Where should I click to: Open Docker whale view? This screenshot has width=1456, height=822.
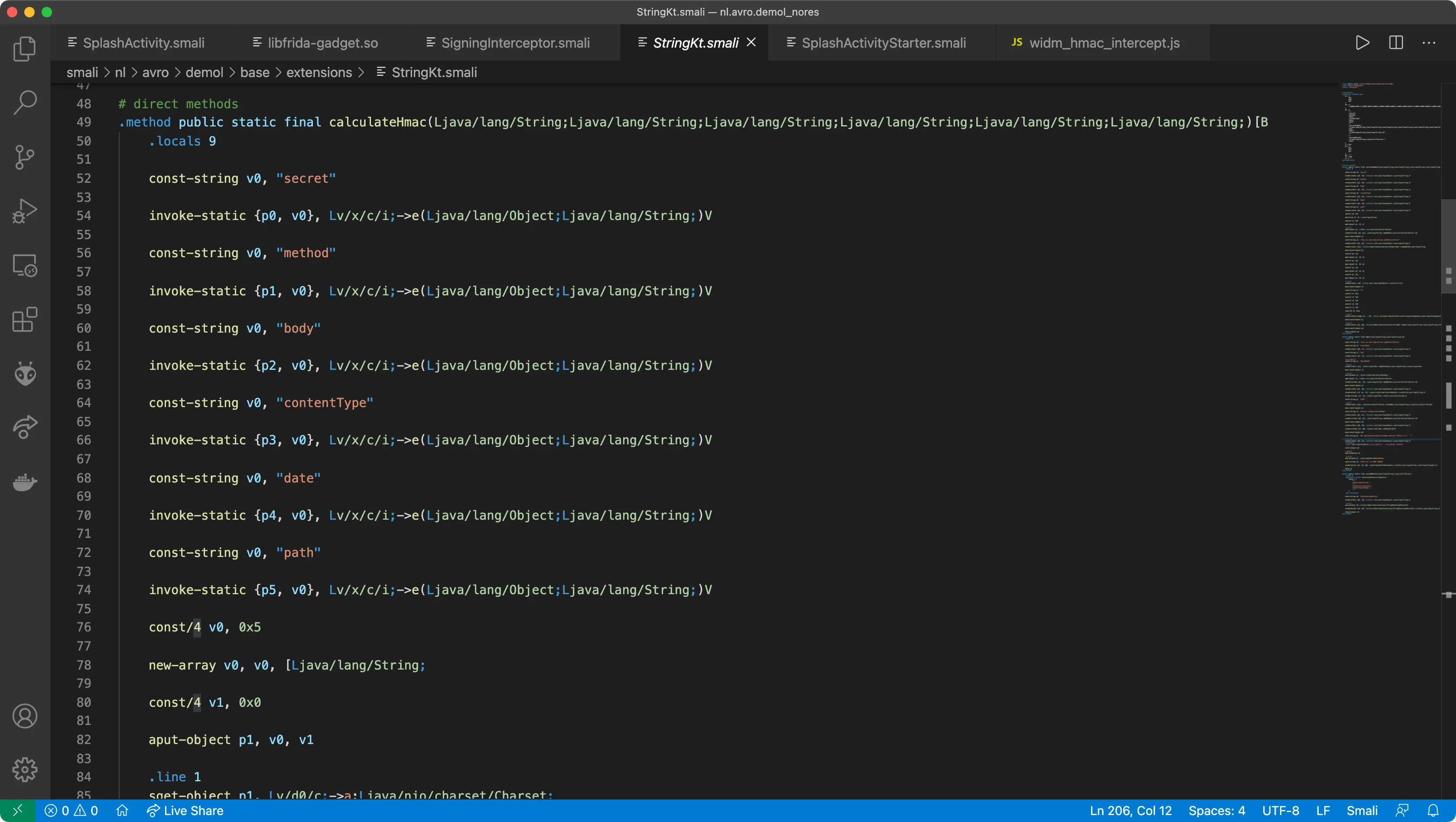25,482
